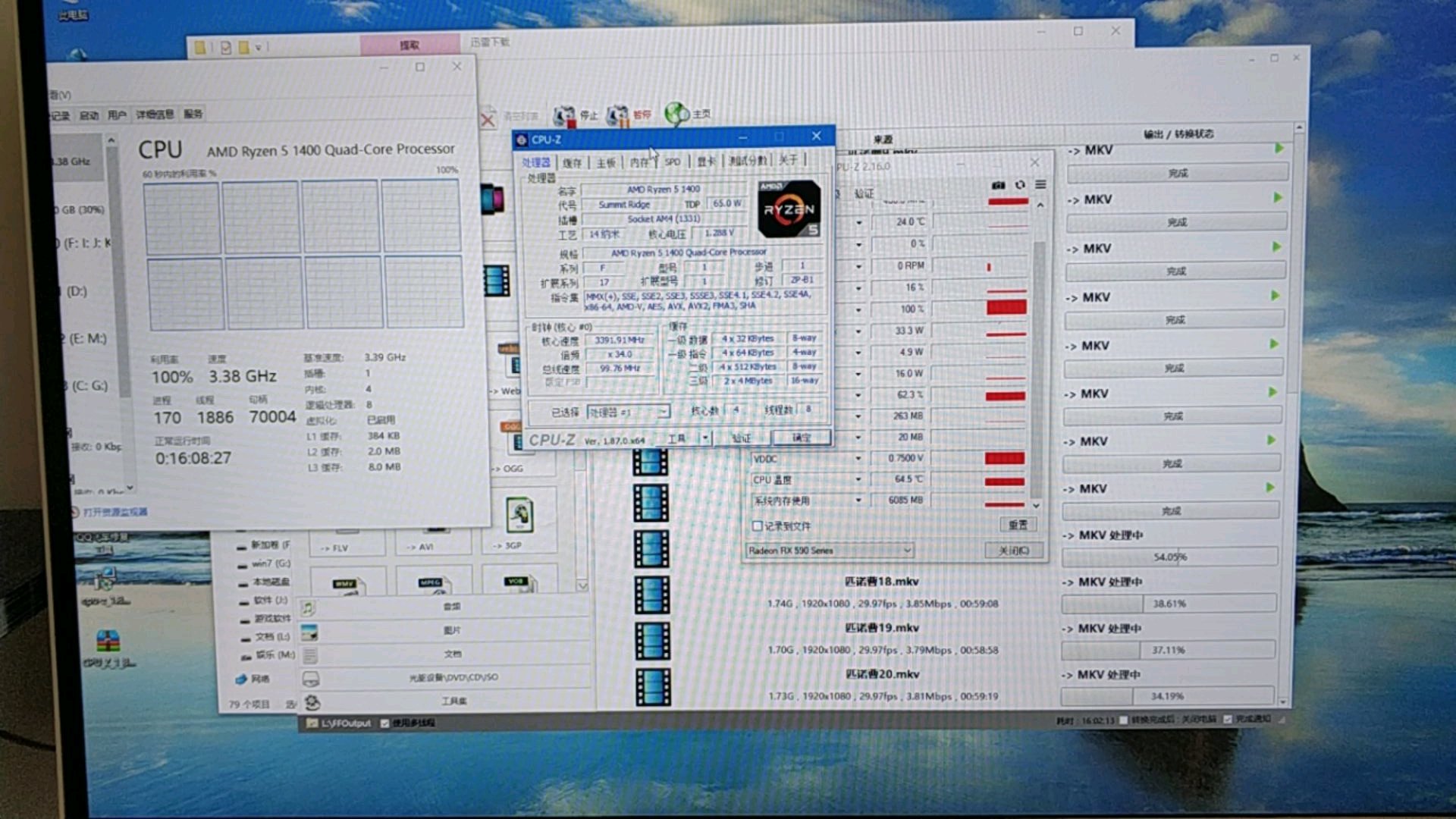Viewport: 1456px width, 819px height.
Task: Open CPU-Z Tools dropdown arrow
Action: [705, 438]
